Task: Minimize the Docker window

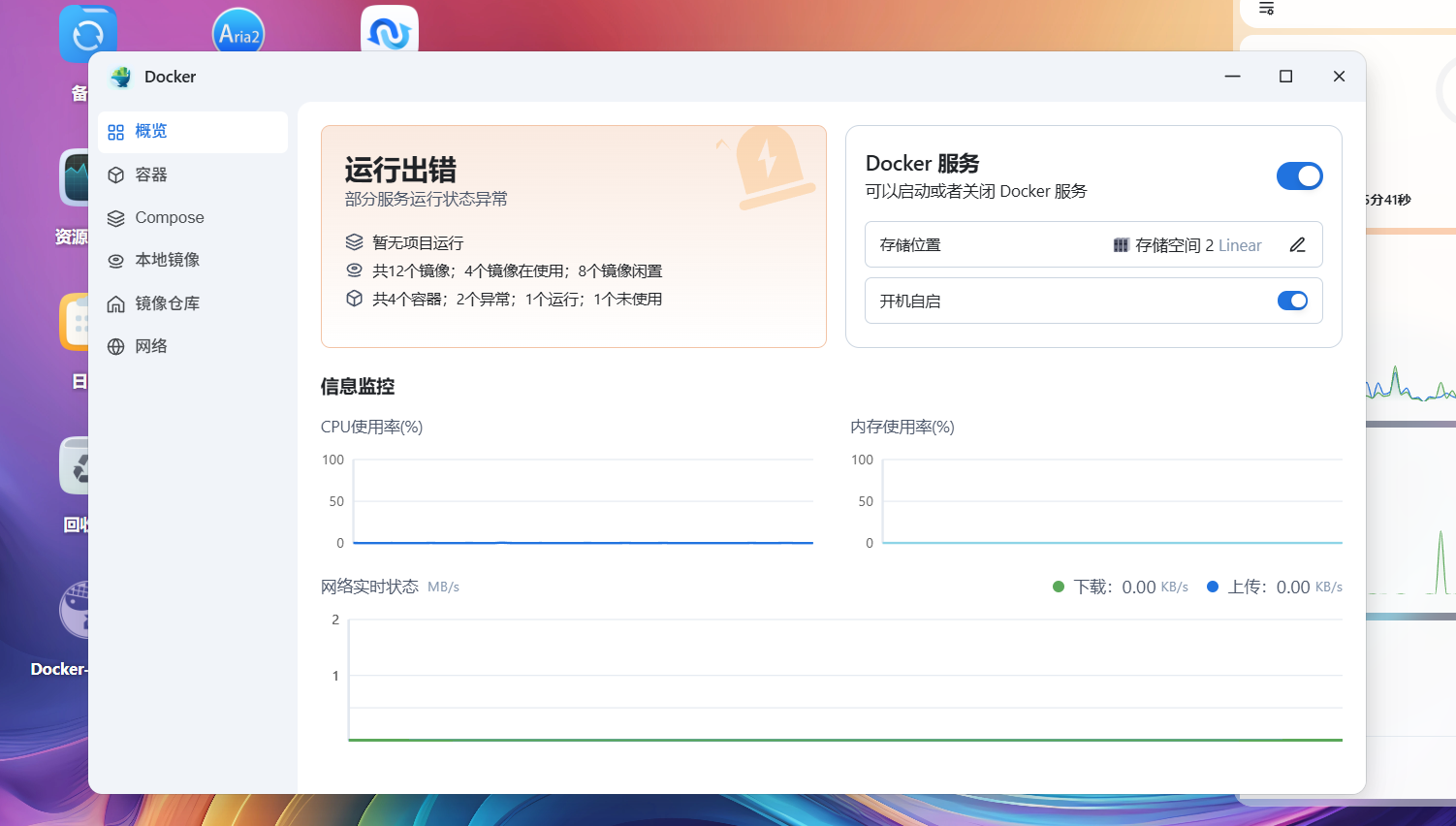Action: point(1233,77)
